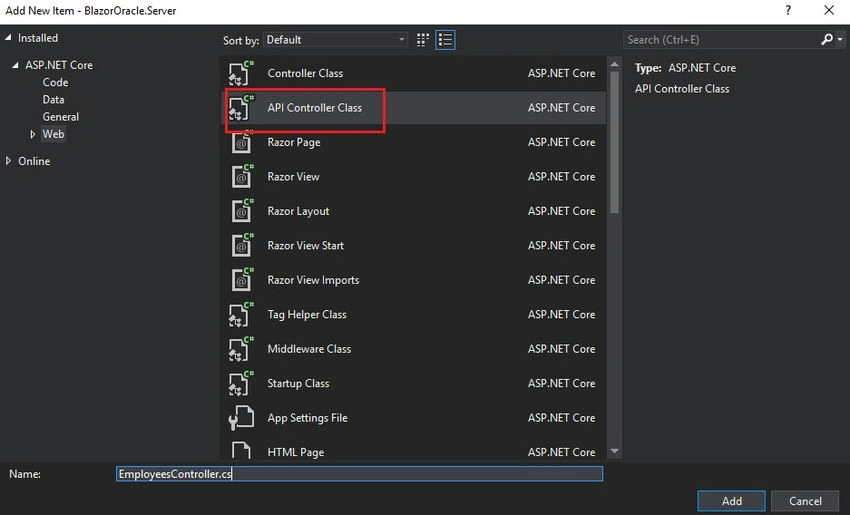Select the Web category
Image resolution: width=850 pixels, height=515 pixels.
click(53, 134)
